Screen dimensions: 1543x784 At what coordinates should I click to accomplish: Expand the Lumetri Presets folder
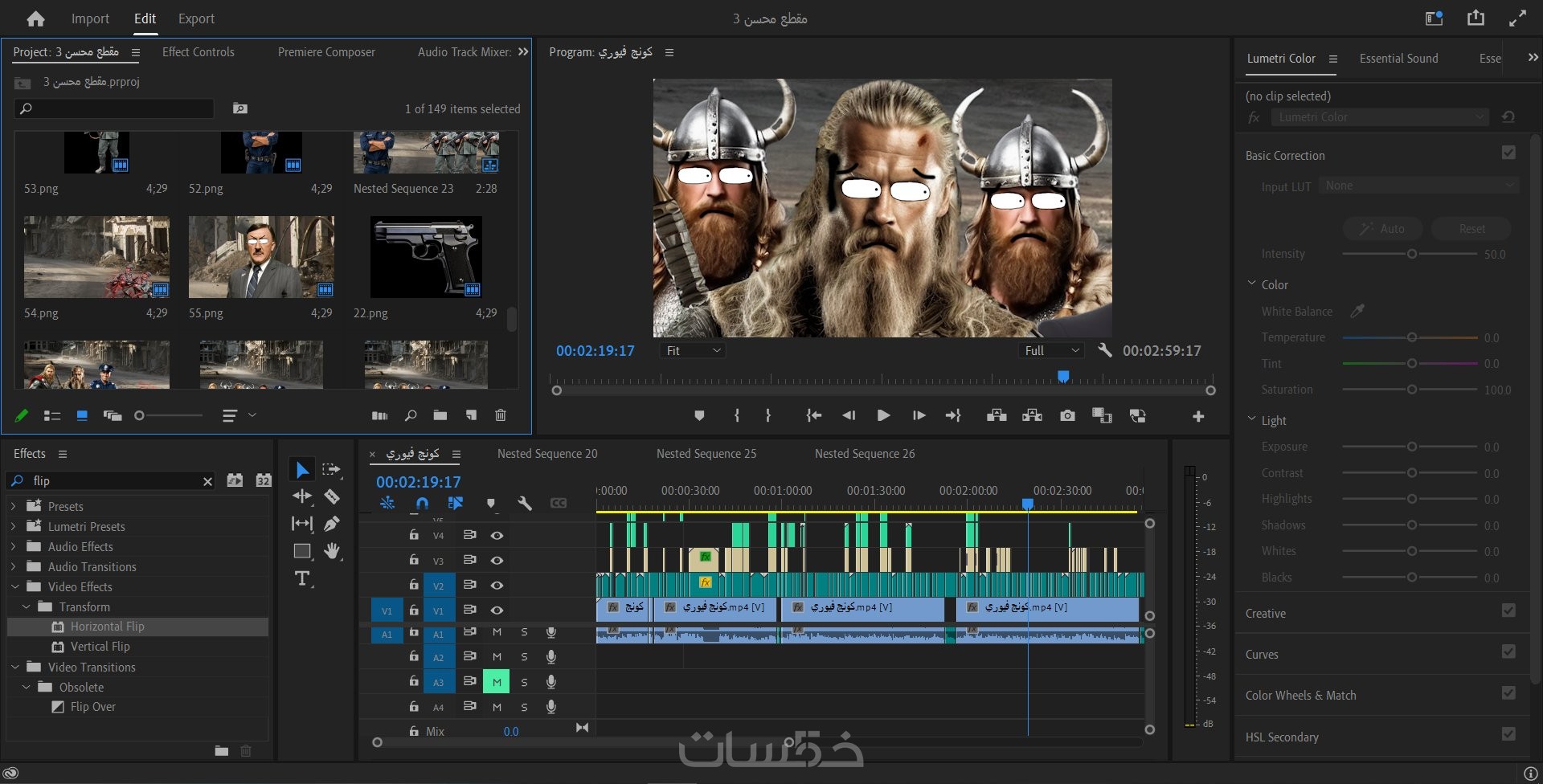[x=14, y=527]
